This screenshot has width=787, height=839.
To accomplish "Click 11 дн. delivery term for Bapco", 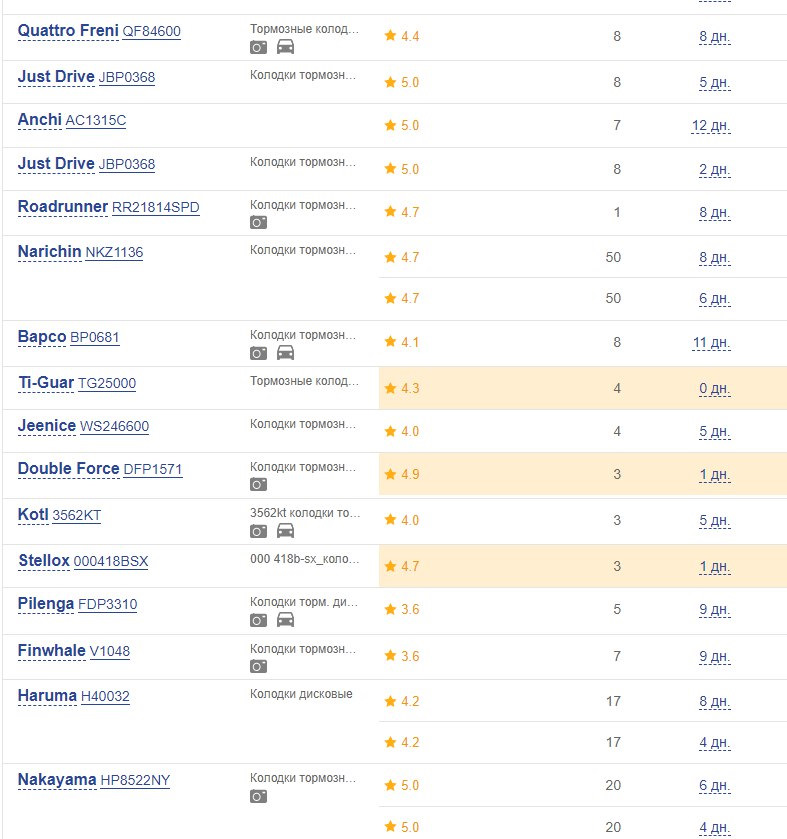I will tap(712, 342).
